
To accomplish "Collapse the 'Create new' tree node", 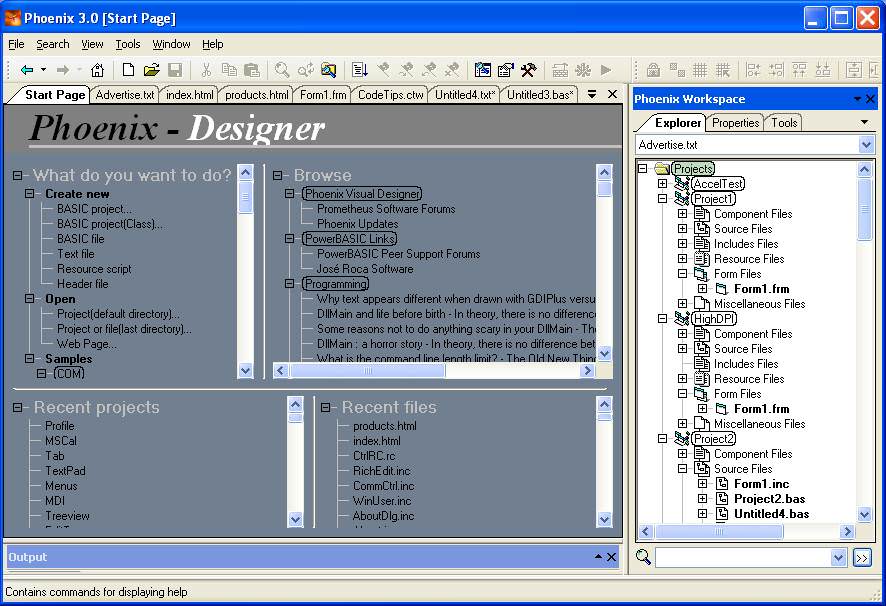I will (x=29, y=194).
